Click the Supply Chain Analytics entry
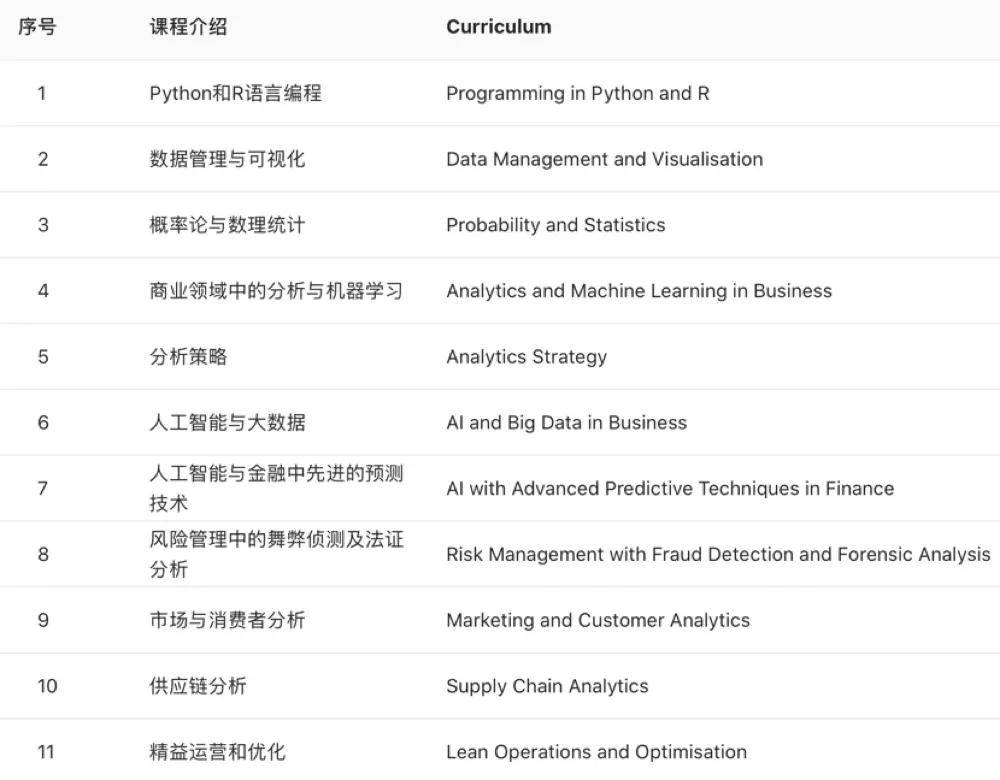Viewport: 1000px width, 780px height. (547, 686)
